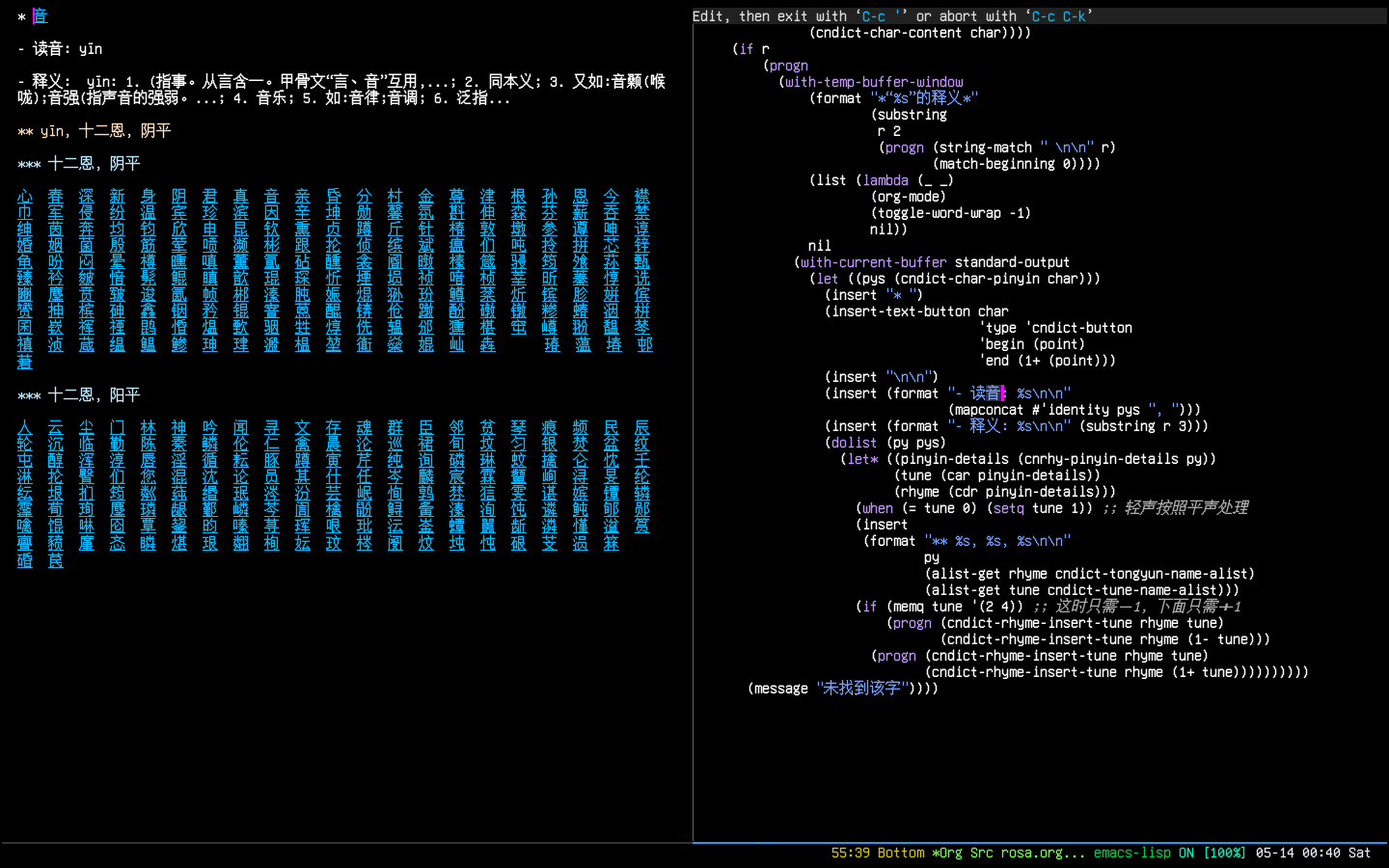Click the 'ON' indicator in mode line
This screenshot has width=1389, height=868.
tap(1186, 853)
